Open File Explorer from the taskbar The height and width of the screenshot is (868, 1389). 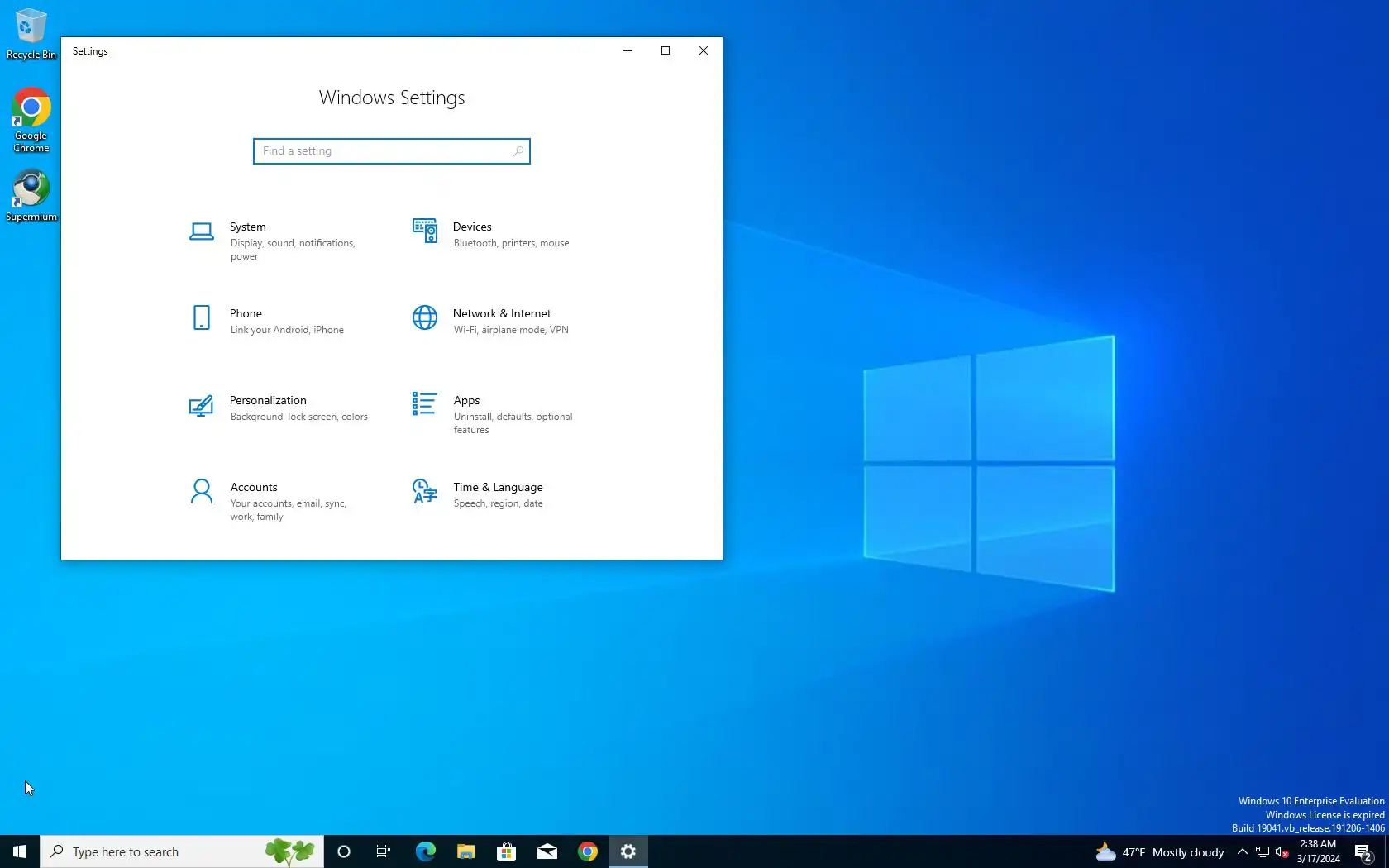tap(465, 851)
